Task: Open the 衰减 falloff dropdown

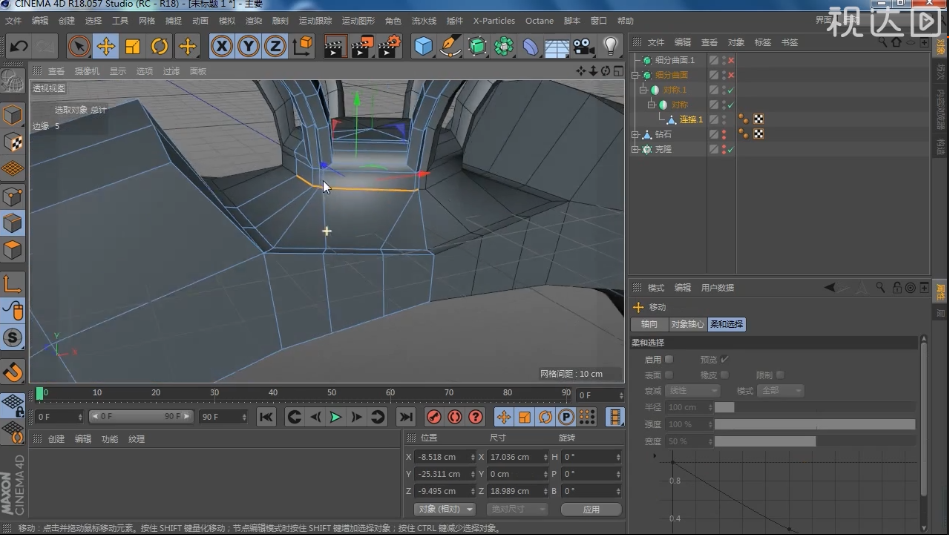Action: click(692, 391)
